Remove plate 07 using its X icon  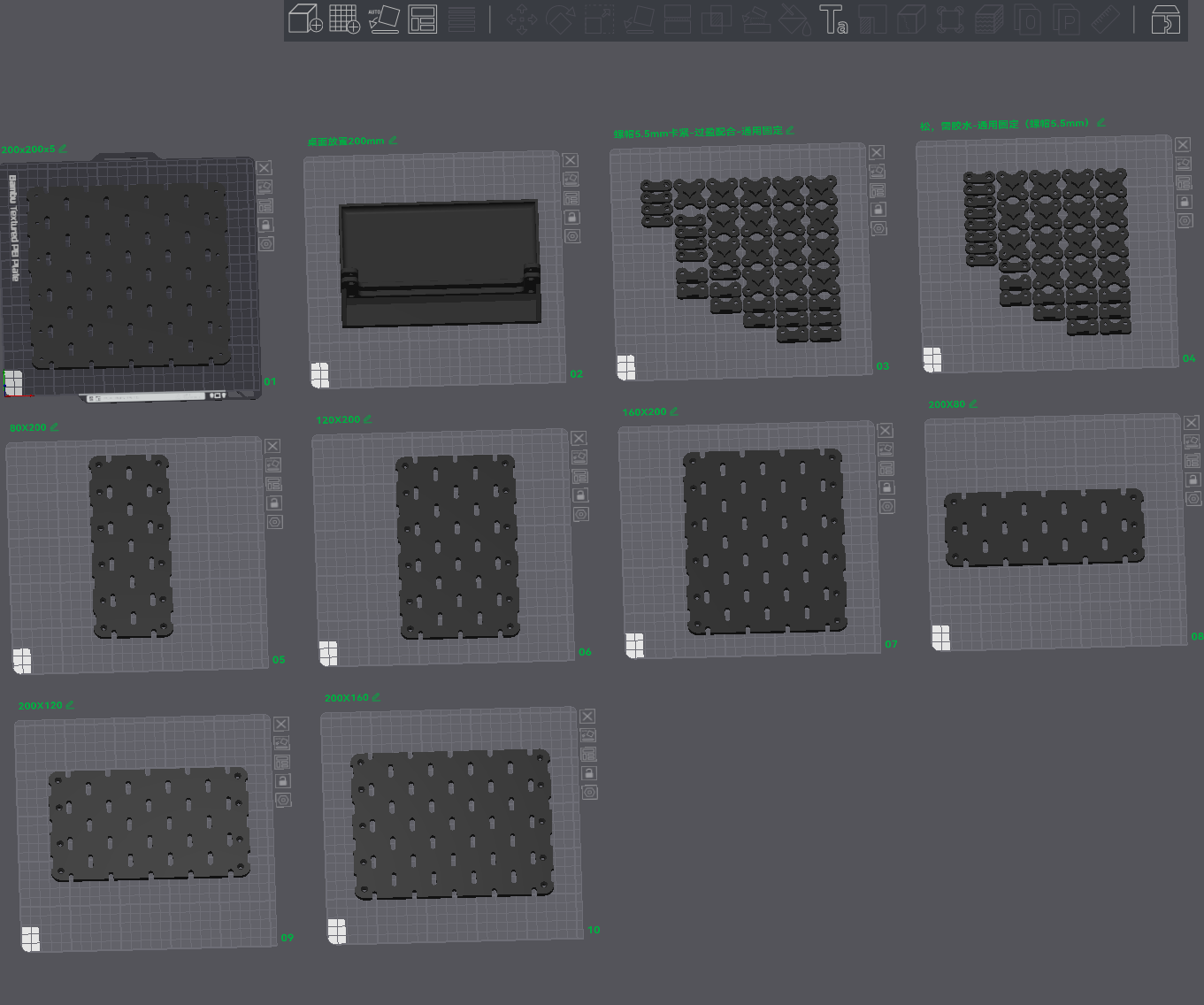[x=885, y=430]
